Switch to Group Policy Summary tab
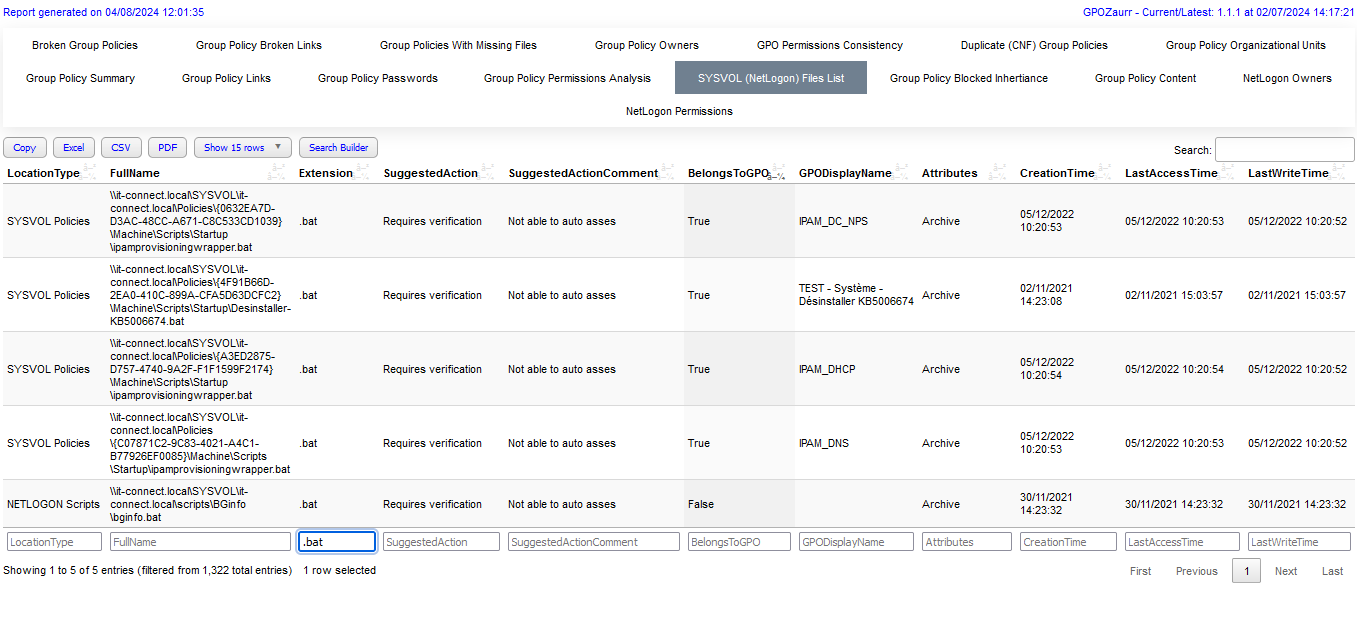The image size is (1357, 640). click(x=80, y=78)
